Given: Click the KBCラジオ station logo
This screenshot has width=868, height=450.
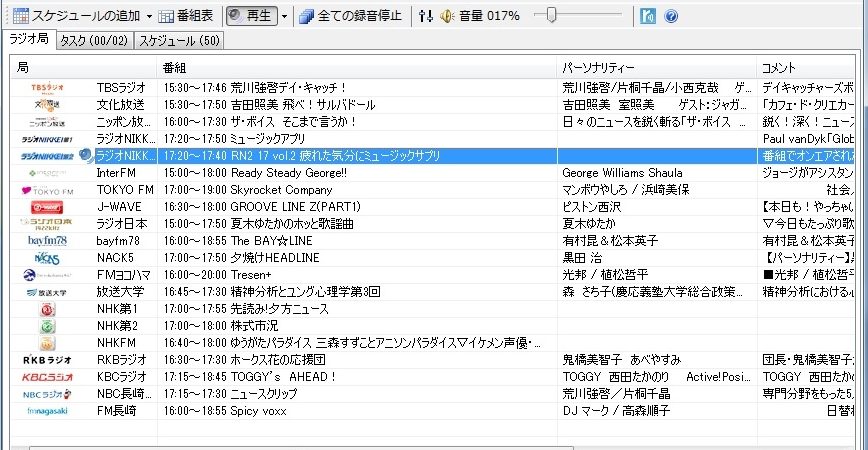Looking at the screenshot, I should pos(47,377).
